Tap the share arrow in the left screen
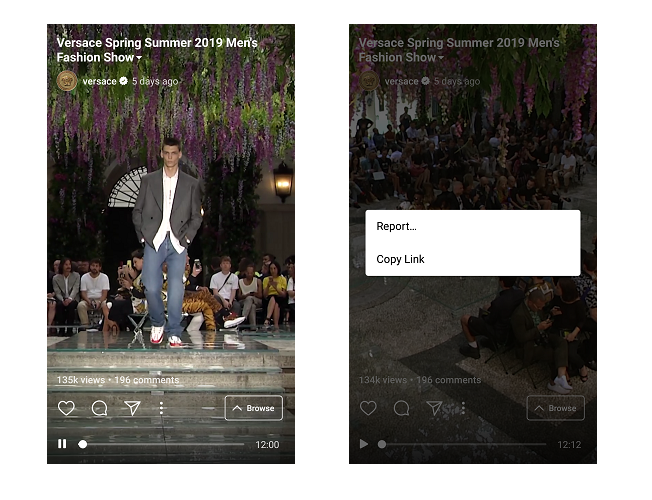 point(132,408)
